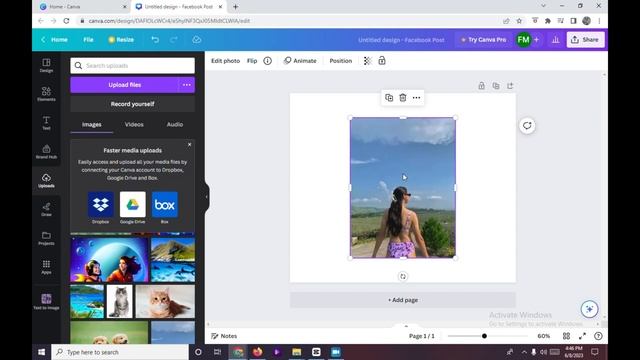Screen dimensions: 640x360
Task: Open the Projects folder panel
Action: click(x=46, y=238)
